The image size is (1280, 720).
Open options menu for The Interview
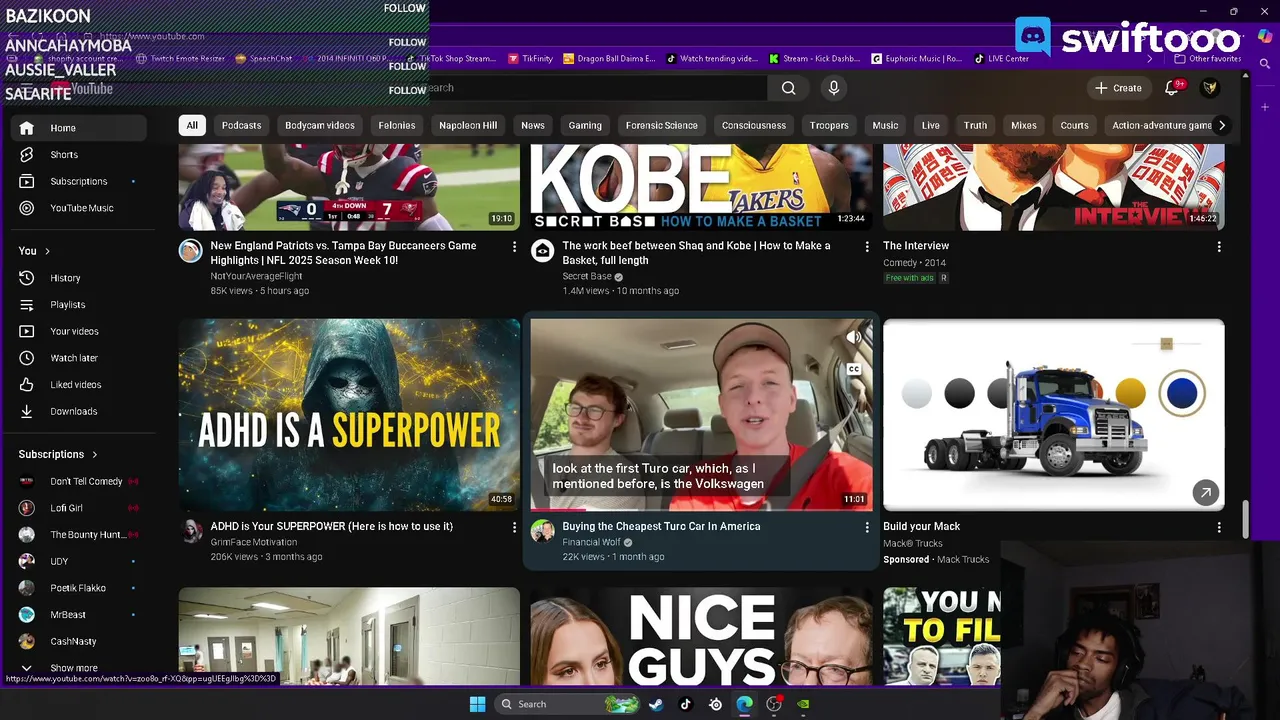coord(1219,246)
